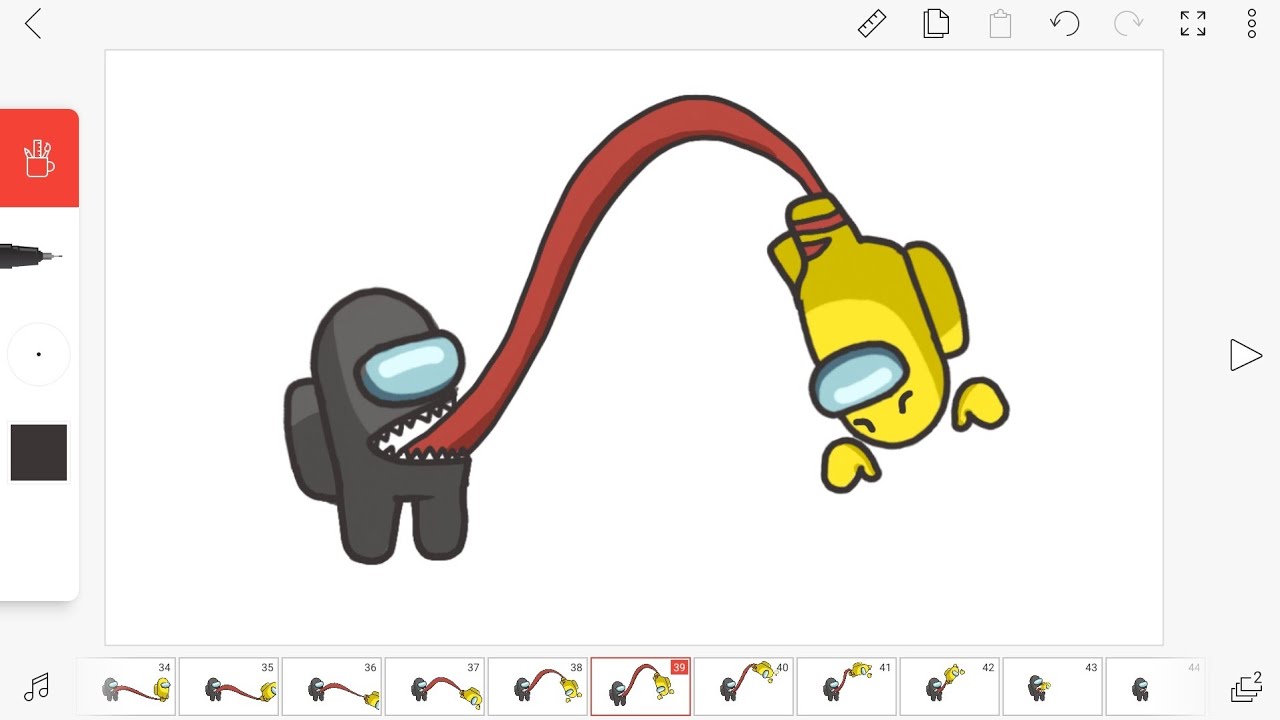Open the brush size dot setting
The height and width of the screenshot is (720, 1280).
[x=39, y=354]
